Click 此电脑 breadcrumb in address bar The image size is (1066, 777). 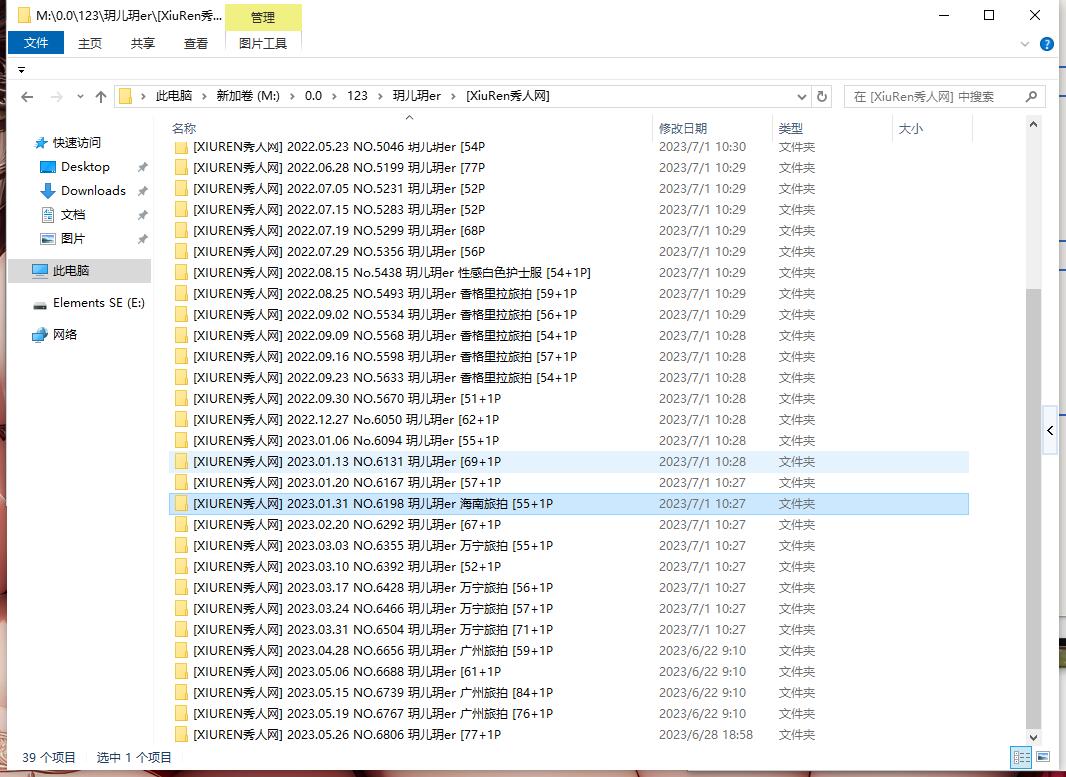[x=174, y=96]
